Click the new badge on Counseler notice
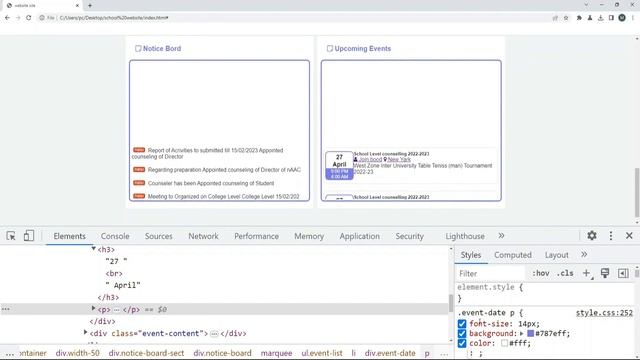The width and height of the screenshot is (640, 360). coord(139,183)
